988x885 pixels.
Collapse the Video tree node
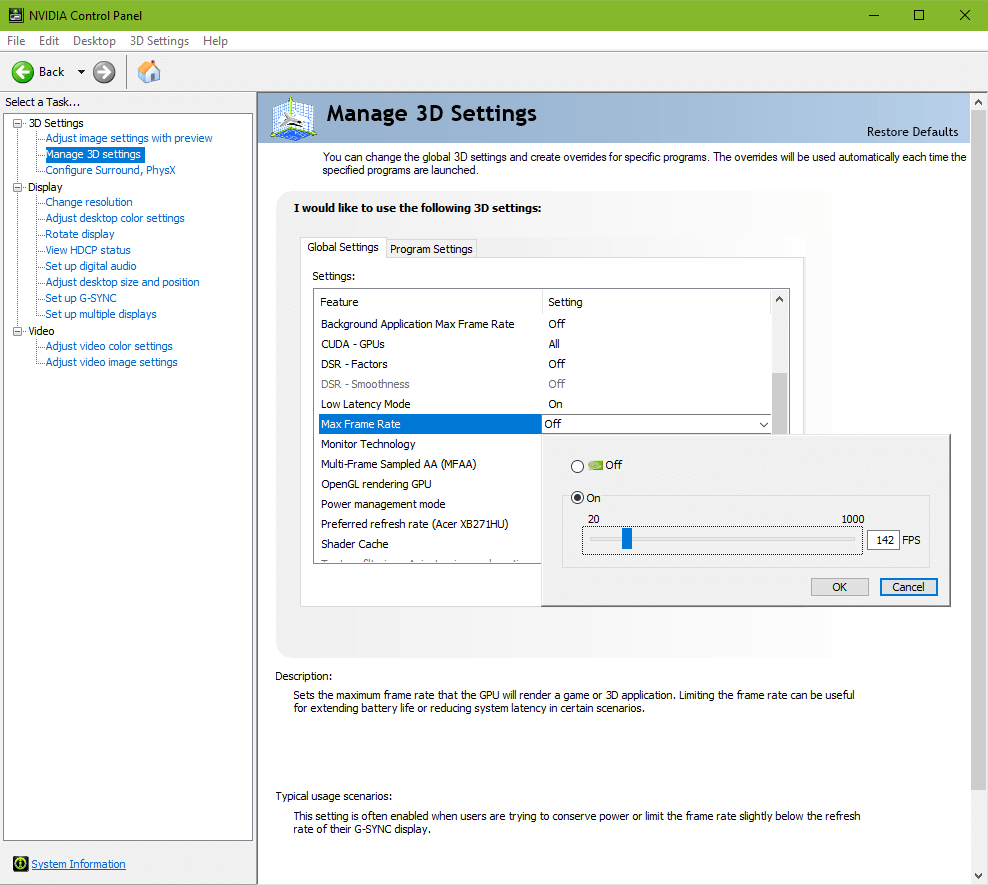coord(17,331)
